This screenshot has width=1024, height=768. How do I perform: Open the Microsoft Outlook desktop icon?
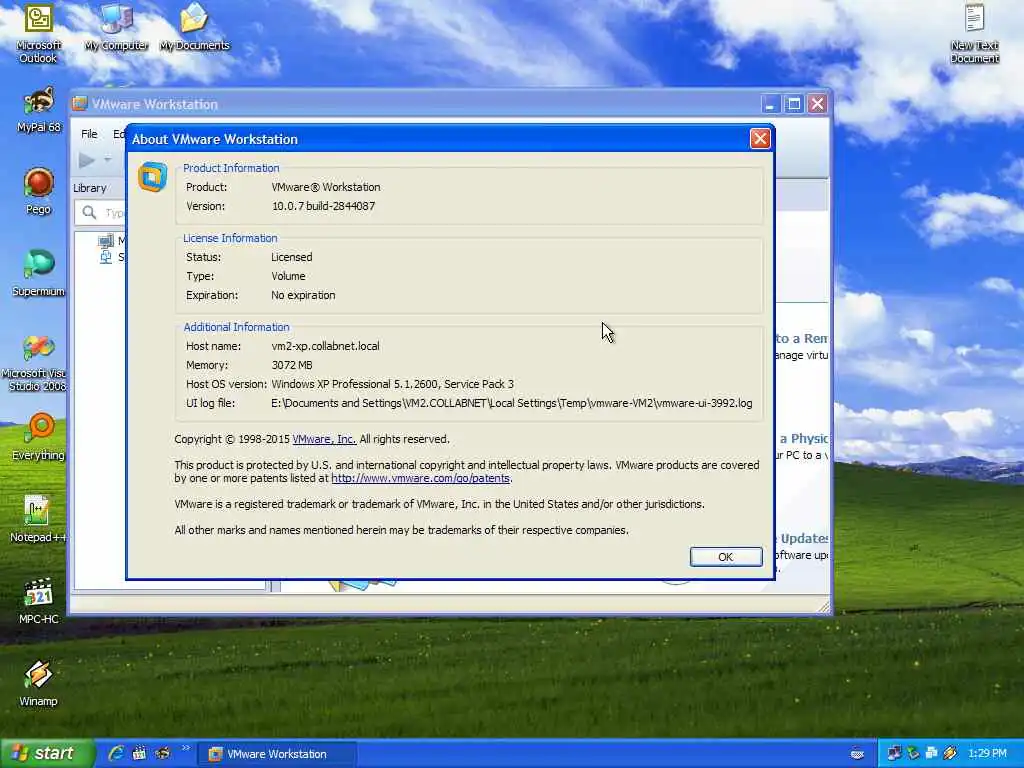pyautogui.click(x=38, y=33)
